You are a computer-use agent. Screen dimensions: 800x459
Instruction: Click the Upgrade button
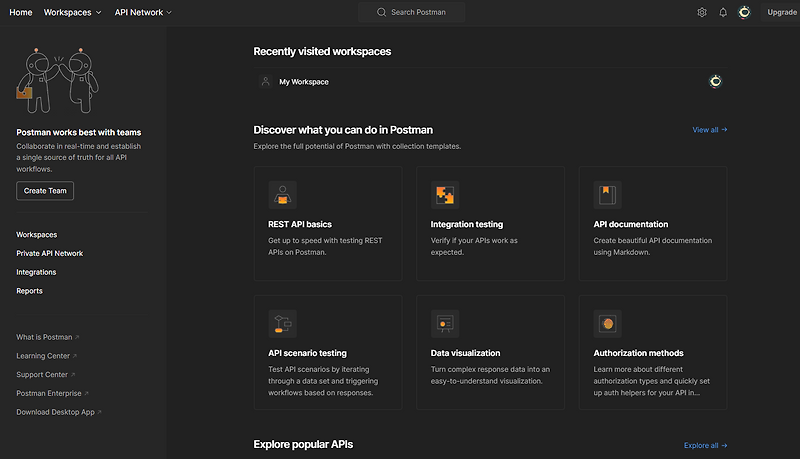(781, 12)
